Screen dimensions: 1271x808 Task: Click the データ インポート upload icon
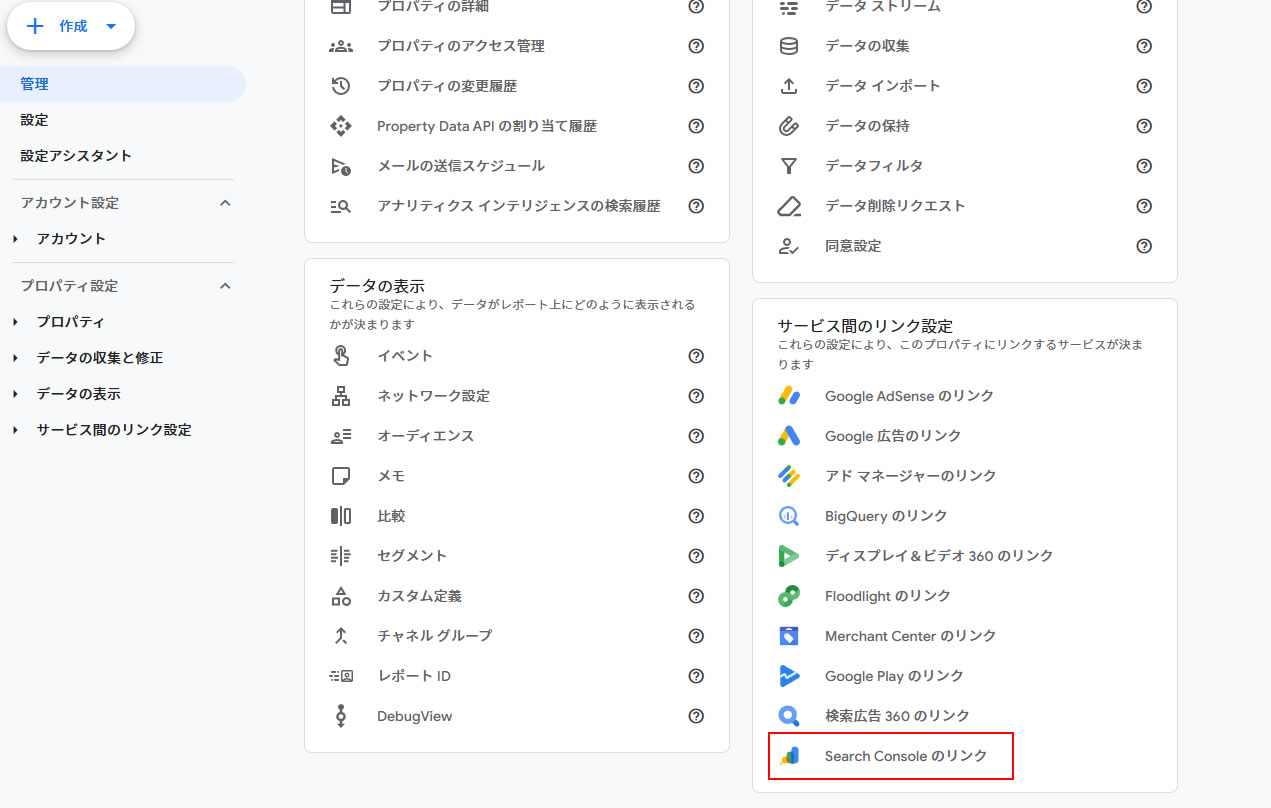click(x=789, y=86)
